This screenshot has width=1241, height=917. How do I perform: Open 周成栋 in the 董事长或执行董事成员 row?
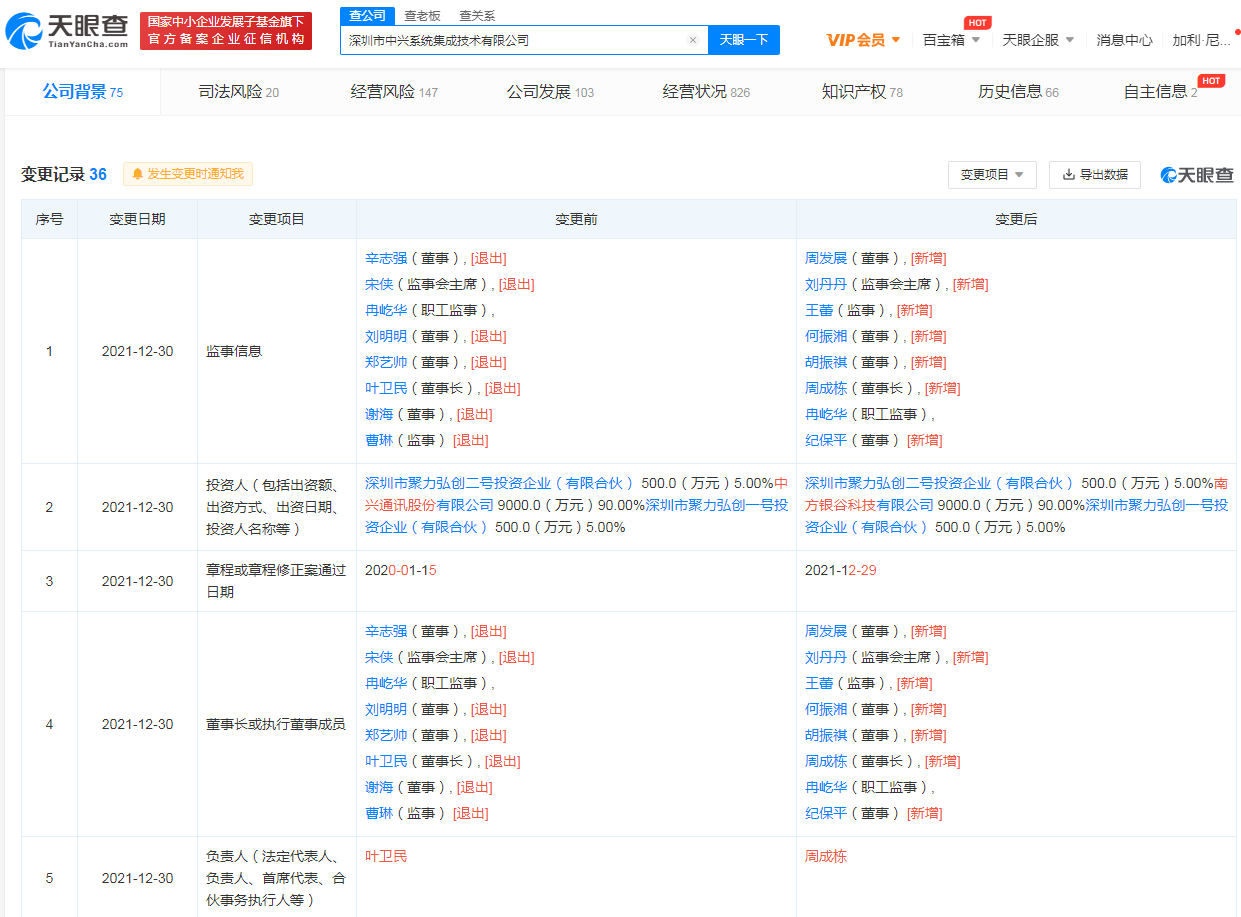(x=826, y=761)
